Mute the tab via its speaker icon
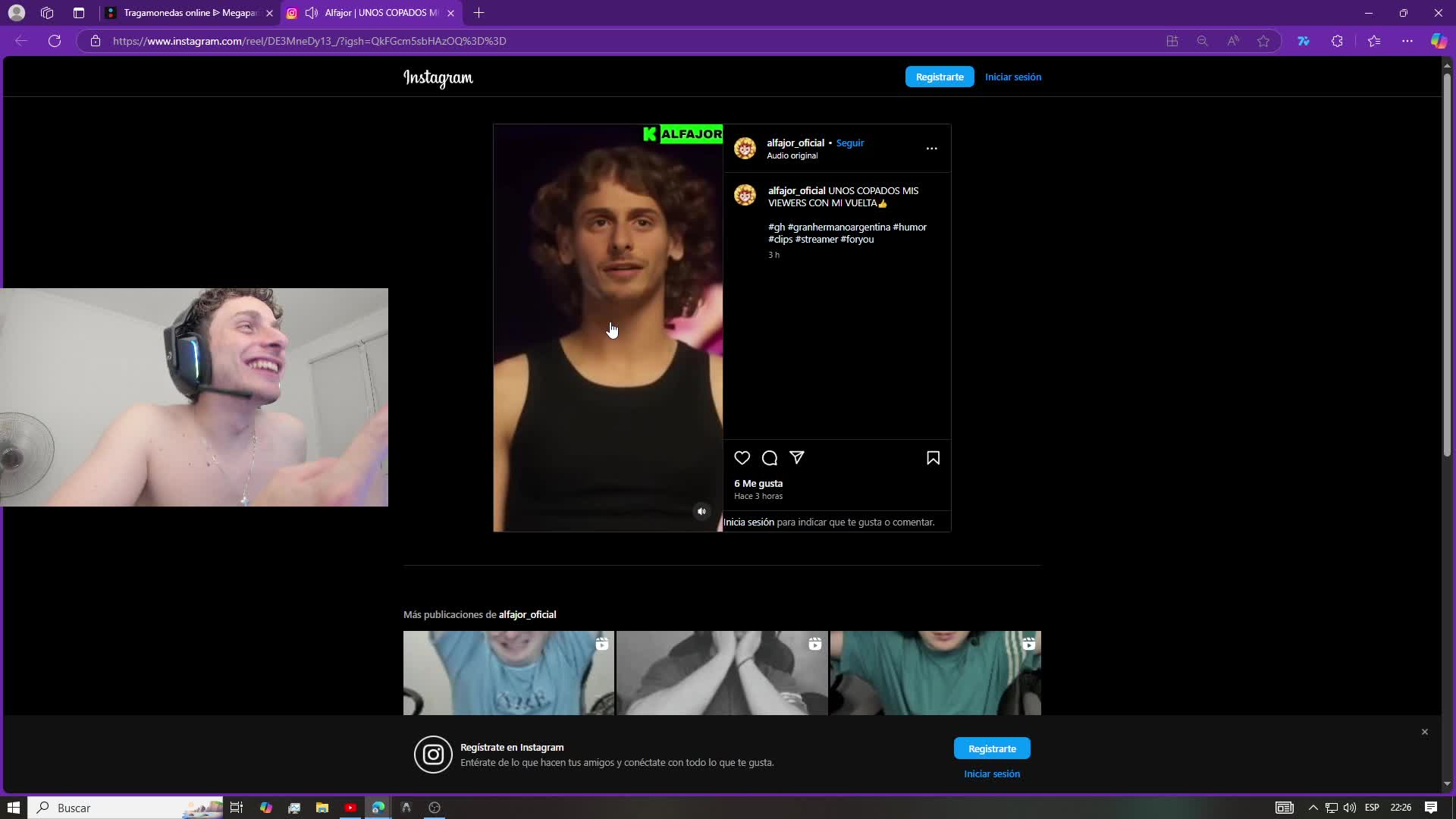This screenshot has width=1456, height=819. tap(311, 13)
